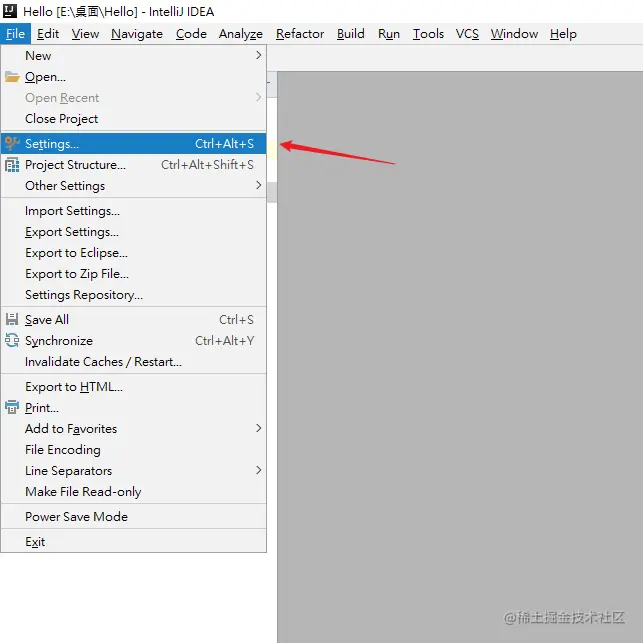The width and height of the screenshot is (643, 643).
Task: Choose Invalidate Caches / Restart...
Action: pos(134,362)
